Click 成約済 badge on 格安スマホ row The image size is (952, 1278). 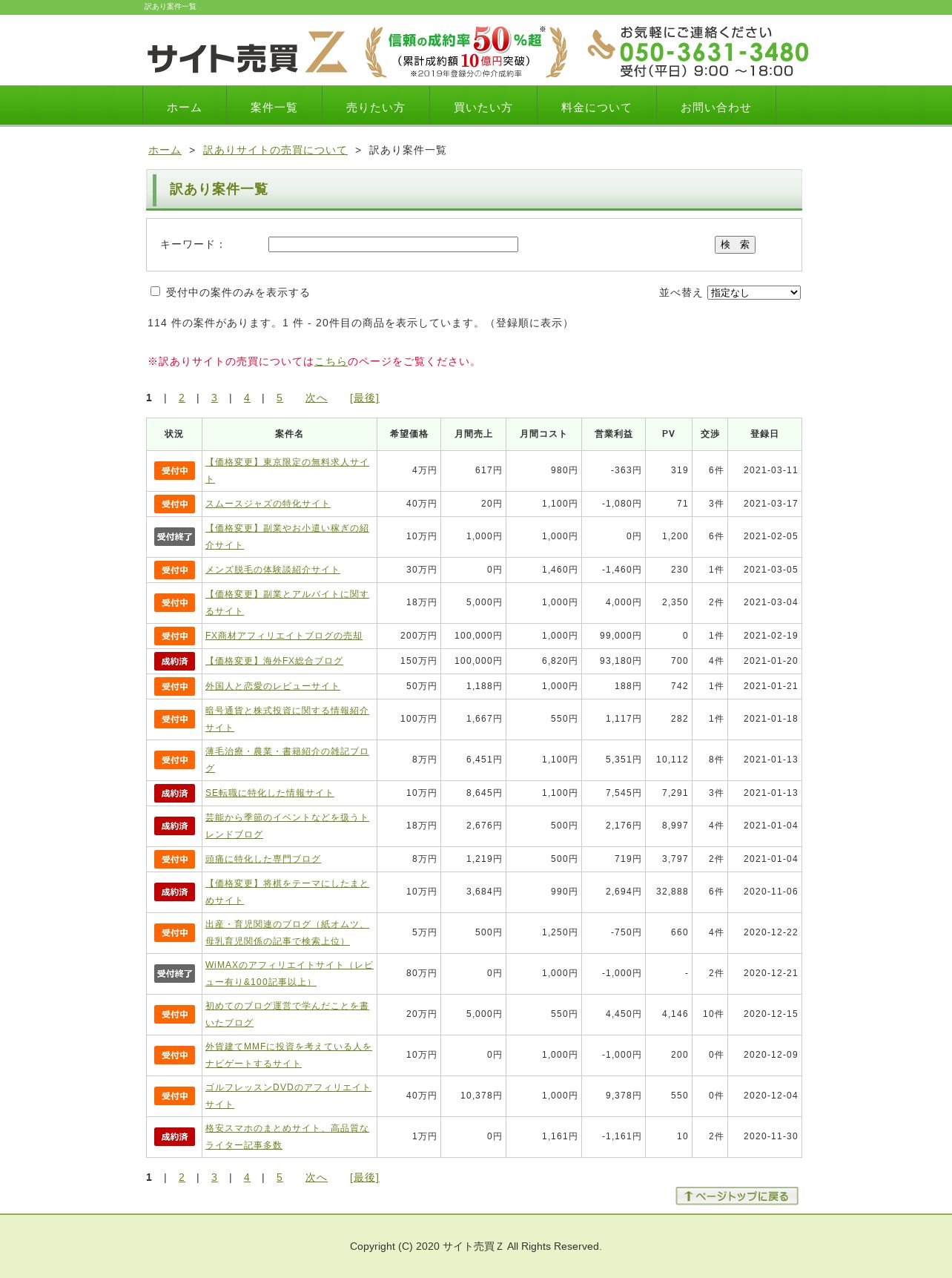174,1137
